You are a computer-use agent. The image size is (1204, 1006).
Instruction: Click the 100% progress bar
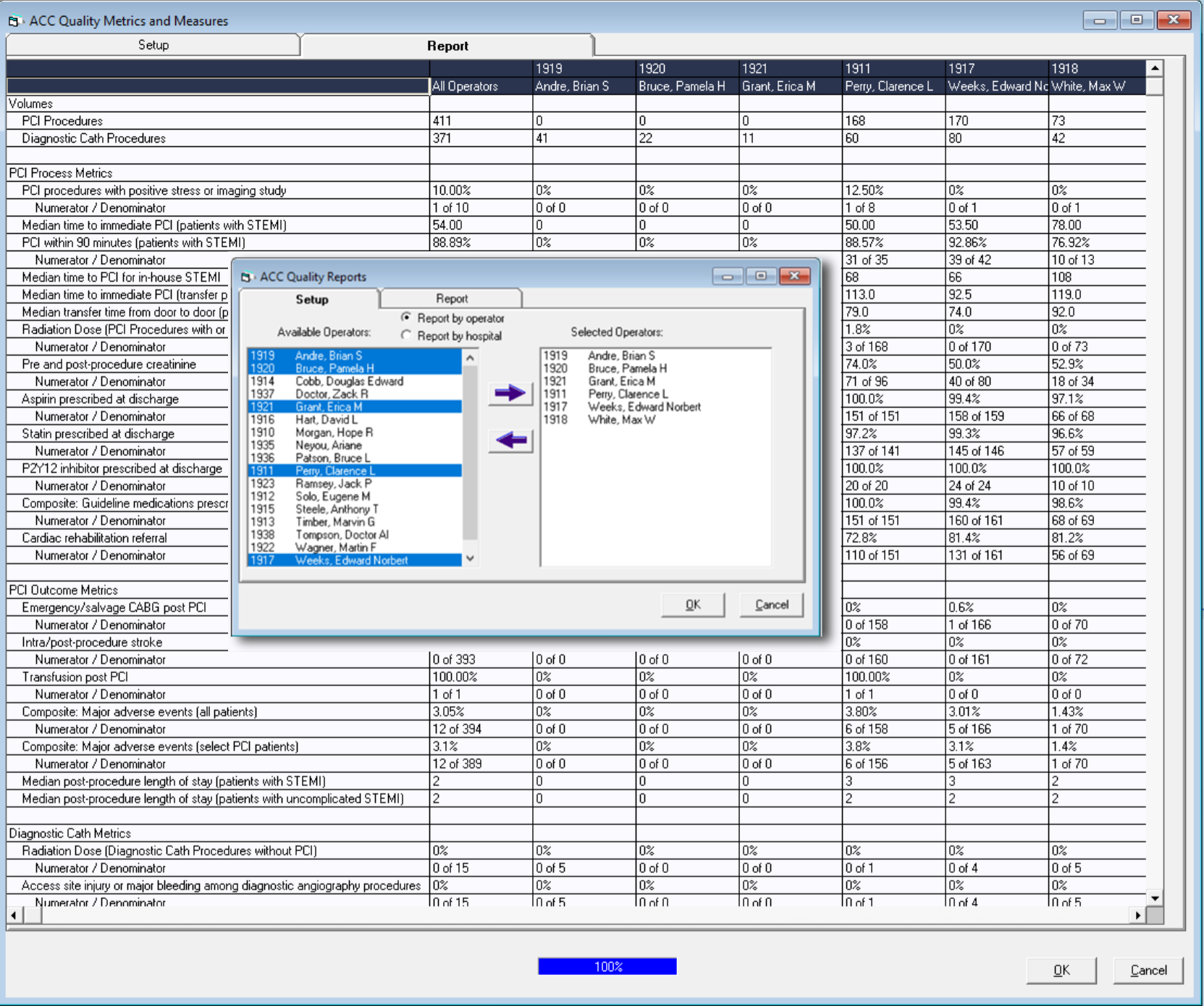[607, 967]
